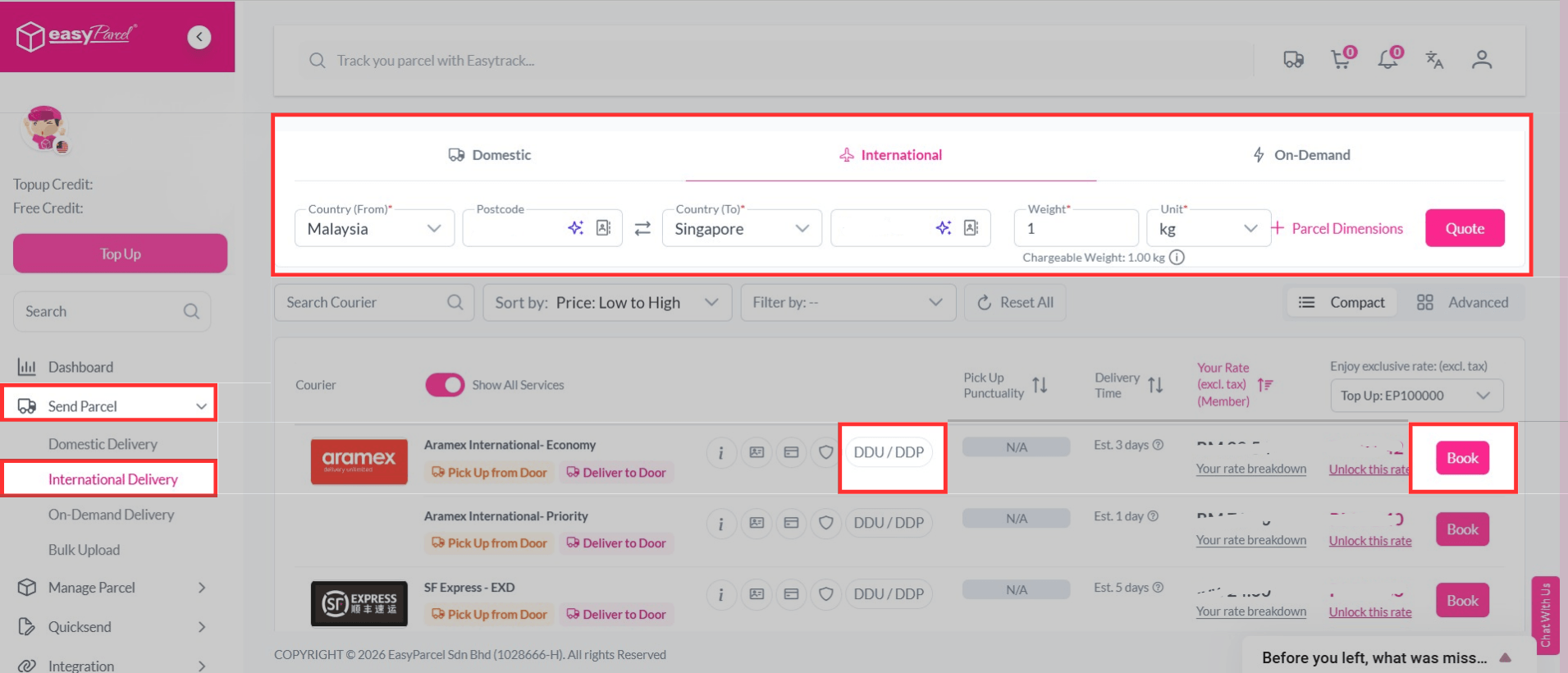Open the language translation icon

point(1434,60)
